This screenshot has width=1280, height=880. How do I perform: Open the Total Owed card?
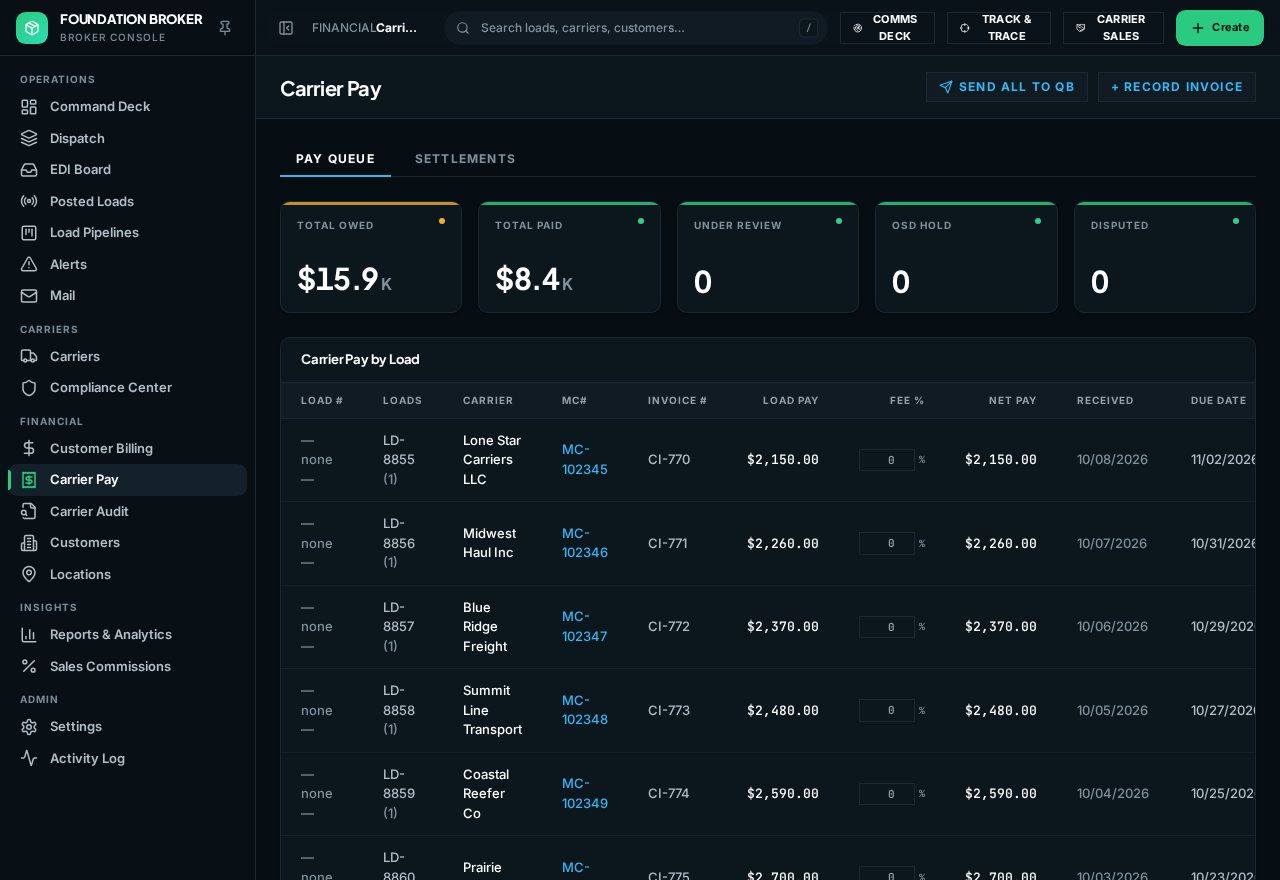371,257
